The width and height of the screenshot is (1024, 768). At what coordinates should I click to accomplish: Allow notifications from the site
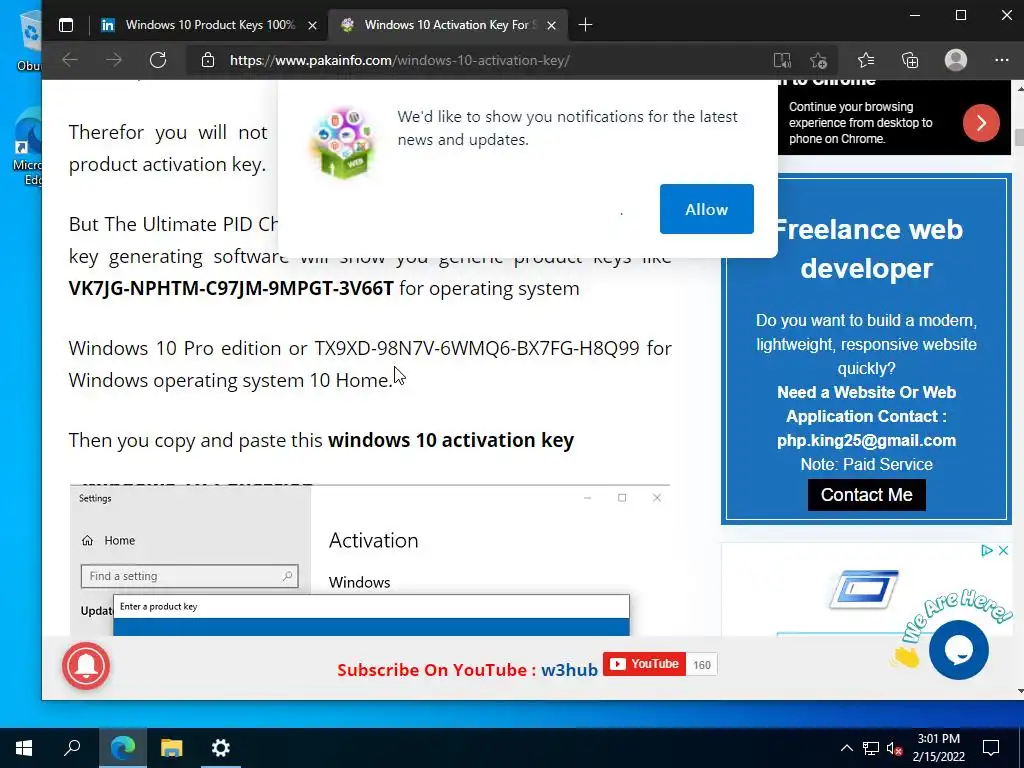[x=707, y=209]
